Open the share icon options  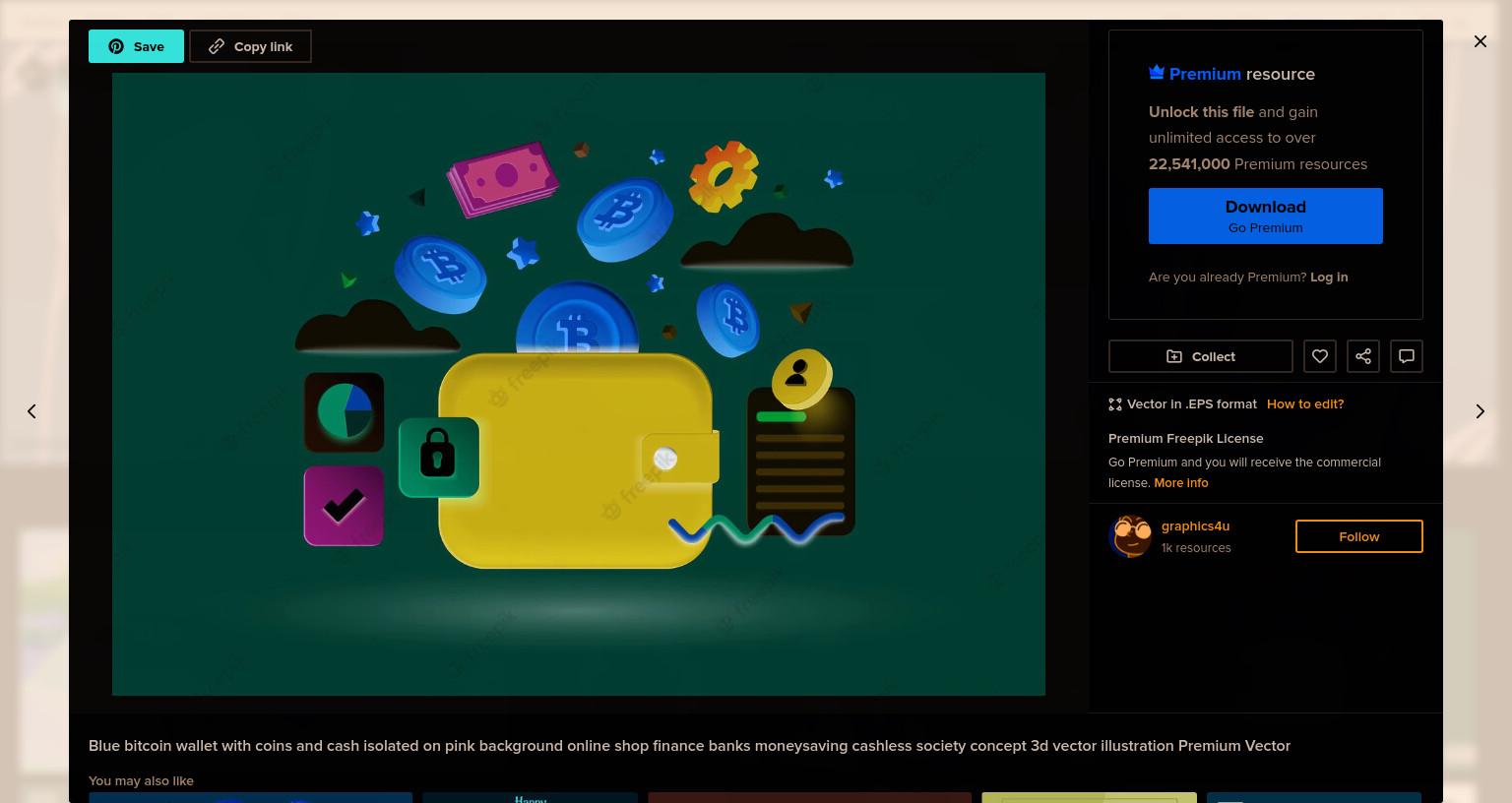pyautogui.click(x=1362, y=356)
